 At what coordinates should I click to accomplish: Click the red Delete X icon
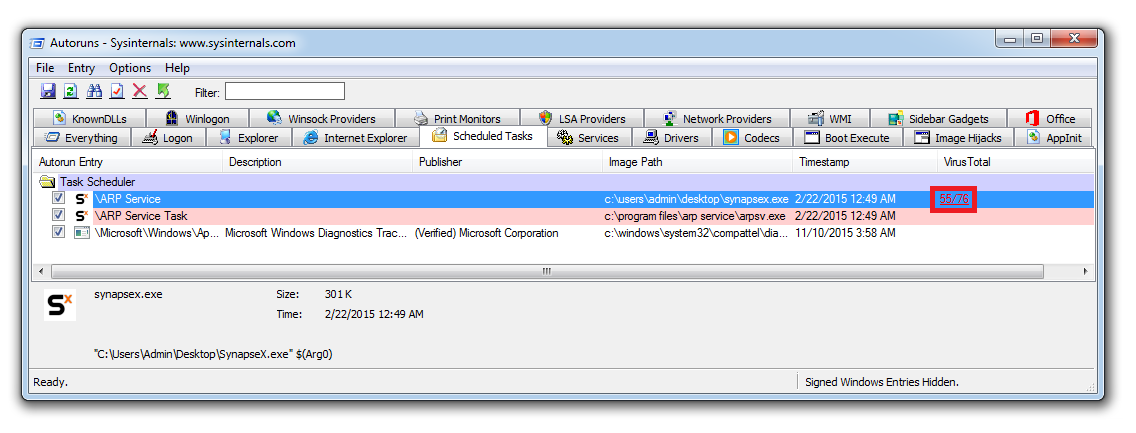[140, 91]
